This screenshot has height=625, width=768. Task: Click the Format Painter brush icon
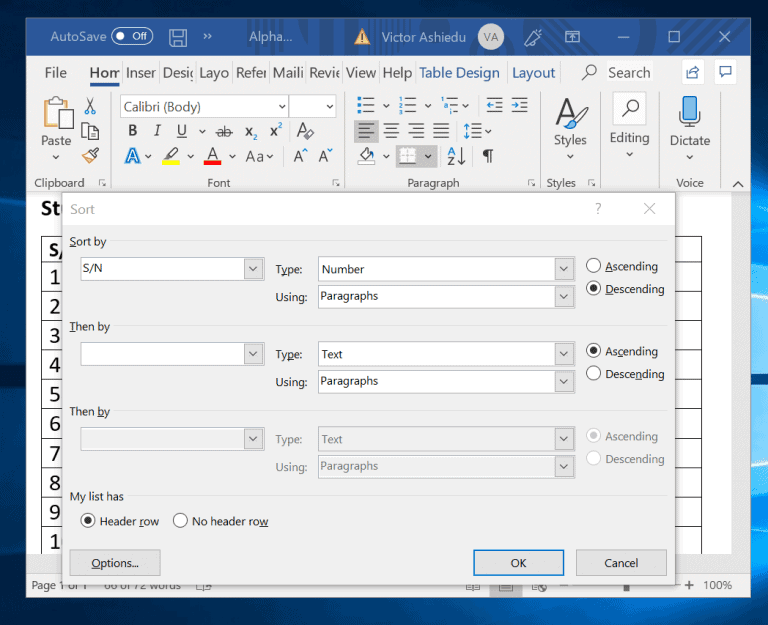point(90,156)
